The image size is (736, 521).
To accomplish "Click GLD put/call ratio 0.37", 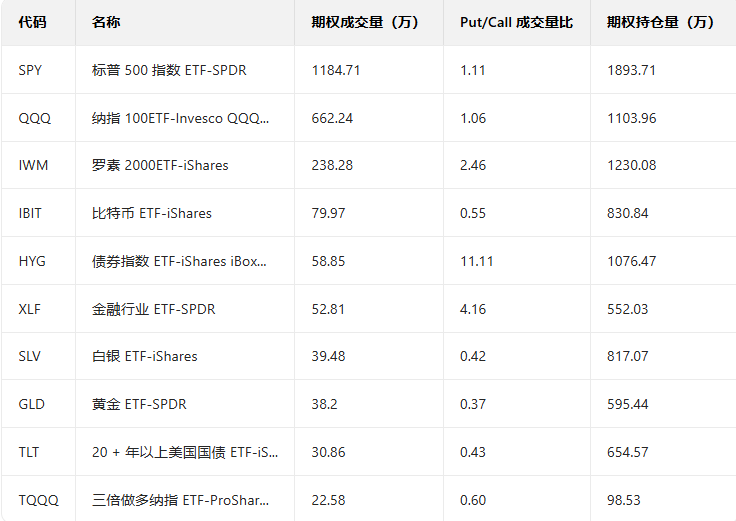I will pyautogui.click(x=473, y=405).
